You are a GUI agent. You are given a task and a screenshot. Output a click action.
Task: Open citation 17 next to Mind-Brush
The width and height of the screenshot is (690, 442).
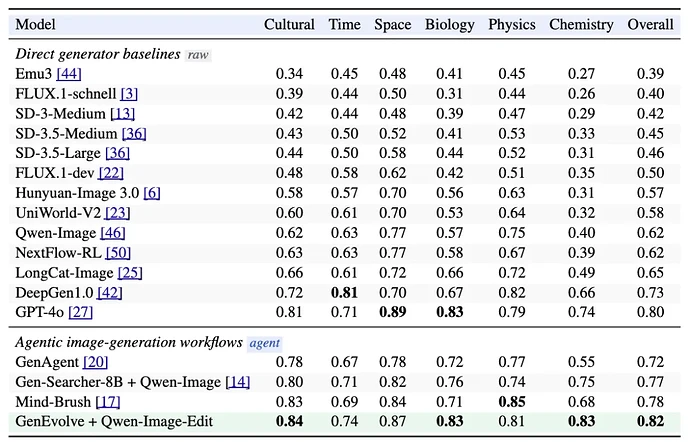[108, 401]
